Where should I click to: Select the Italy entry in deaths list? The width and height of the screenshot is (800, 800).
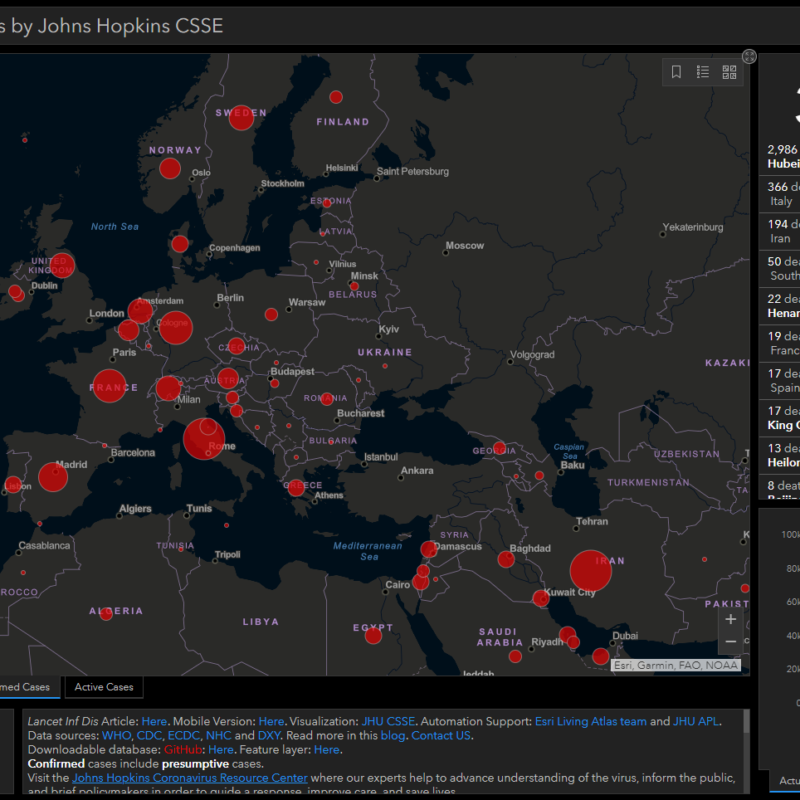780,193
